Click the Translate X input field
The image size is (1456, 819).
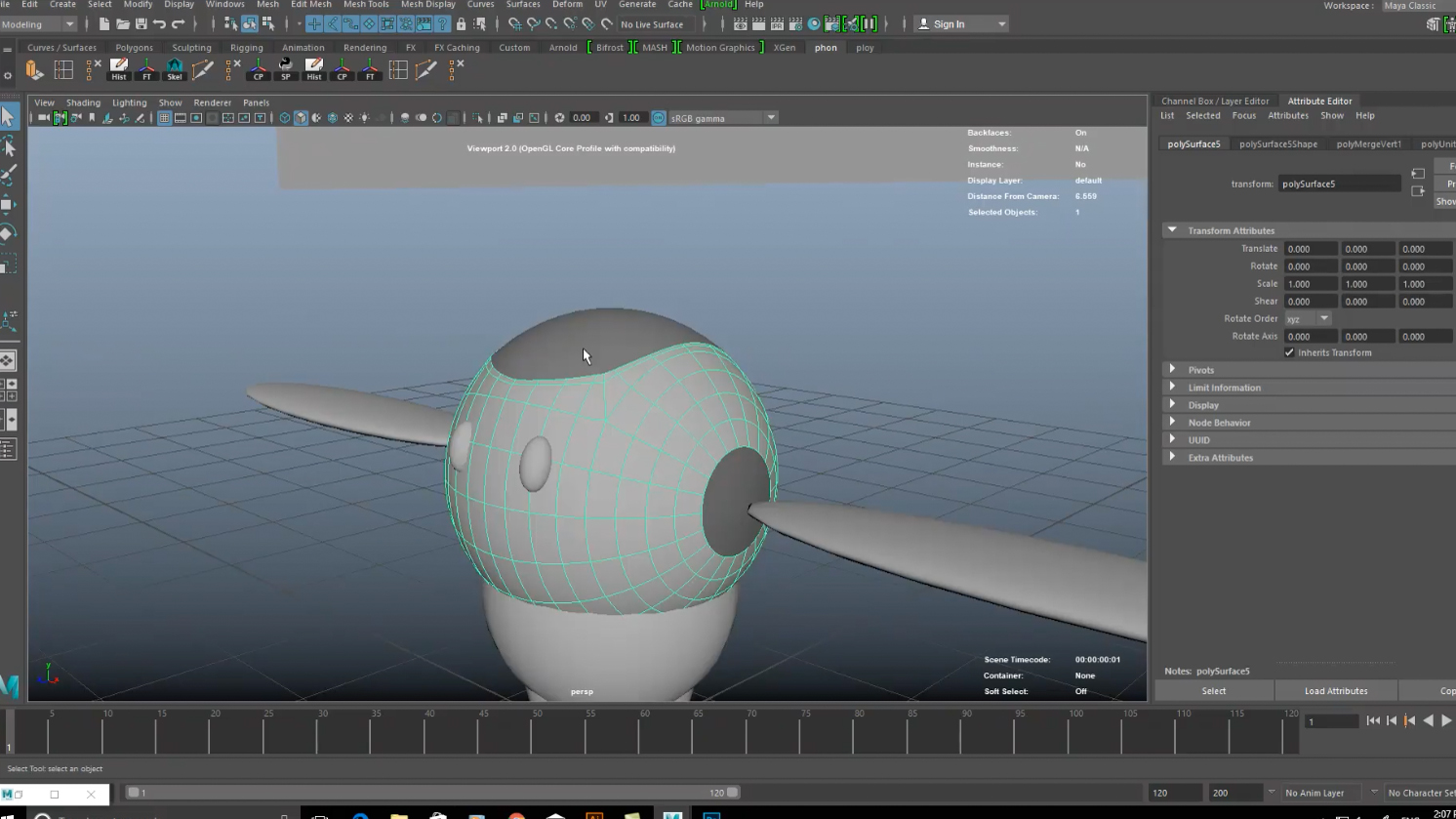(1310, 249)
